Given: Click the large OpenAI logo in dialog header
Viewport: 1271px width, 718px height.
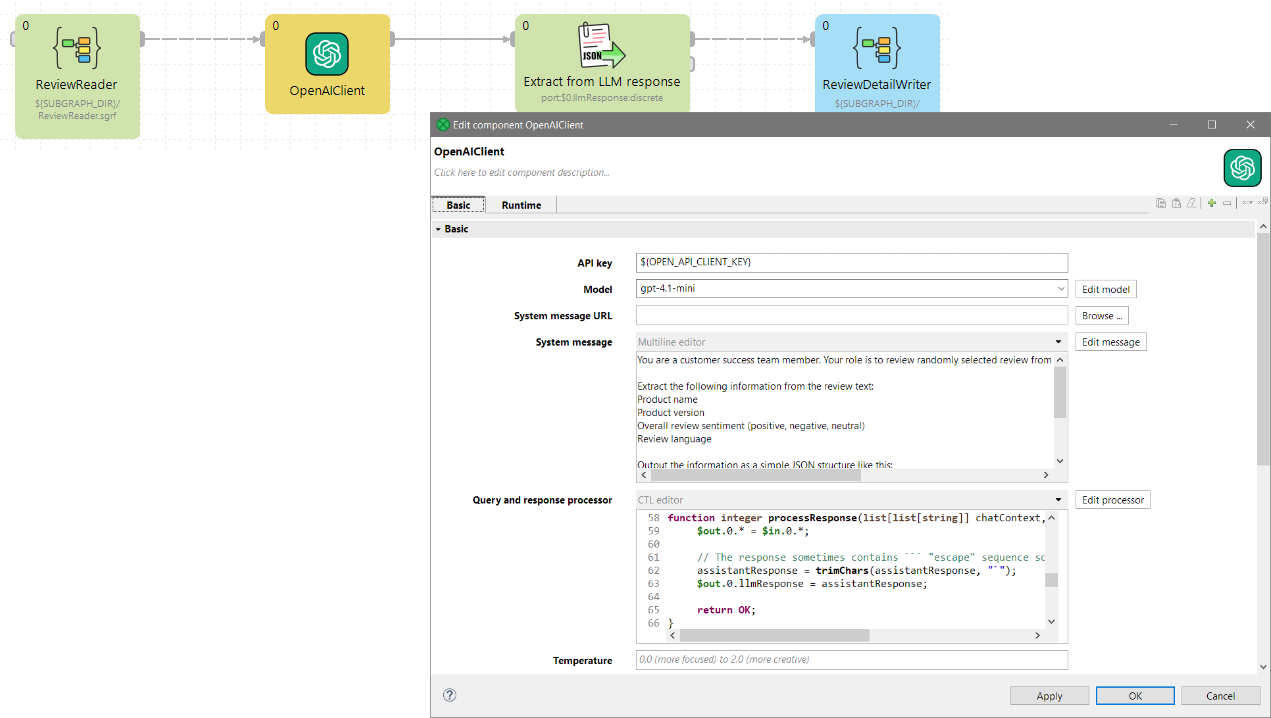Looking at the screenshot, I should 1243,167.
